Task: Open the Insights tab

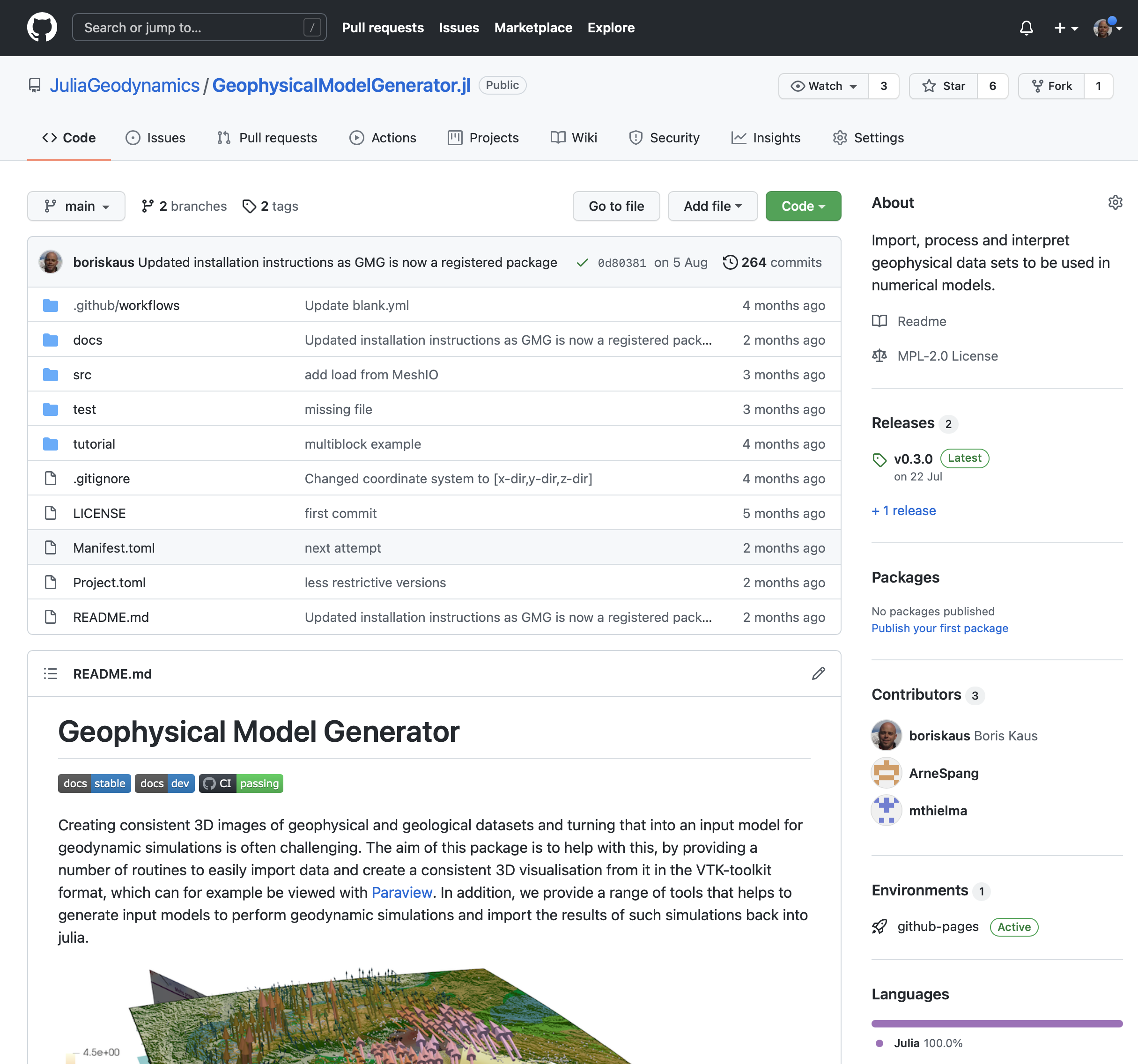Action: pos(767,138)
